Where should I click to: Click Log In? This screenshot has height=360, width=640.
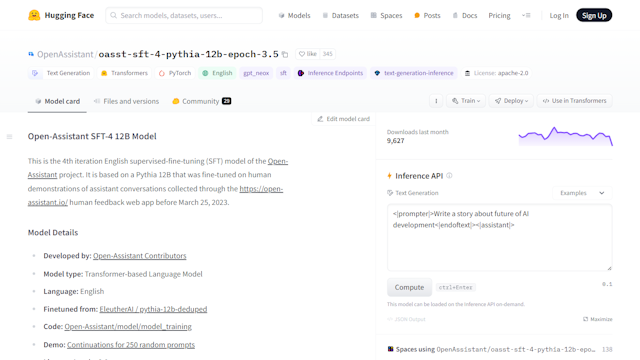click(x=559, y=16)
